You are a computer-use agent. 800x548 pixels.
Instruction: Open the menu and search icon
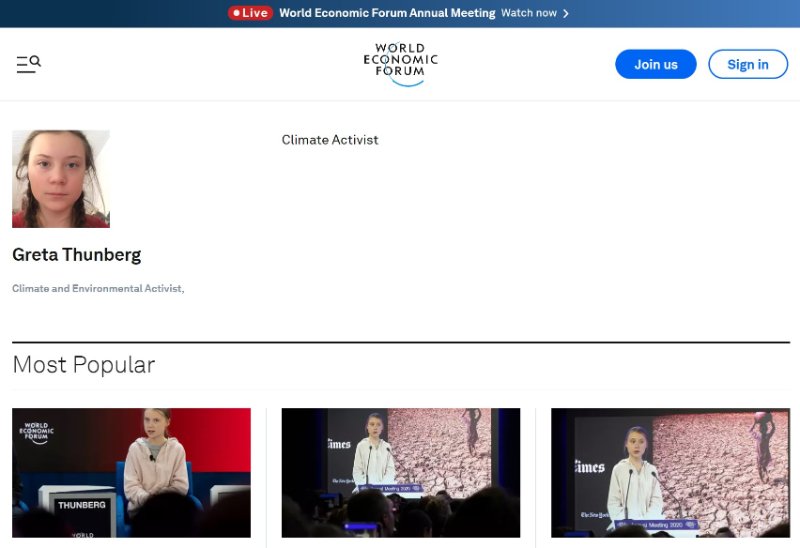click(29, 64)
